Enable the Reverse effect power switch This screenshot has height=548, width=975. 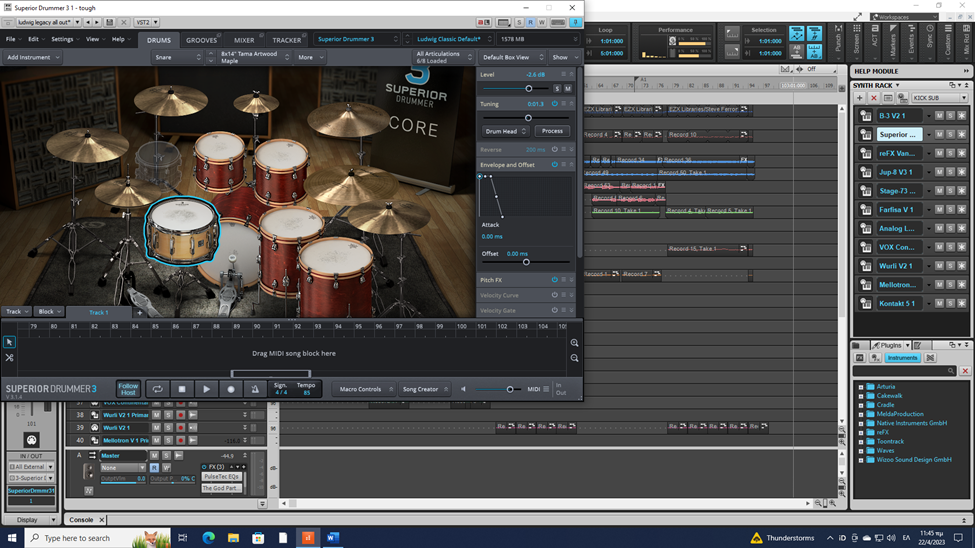pos(555,149)
